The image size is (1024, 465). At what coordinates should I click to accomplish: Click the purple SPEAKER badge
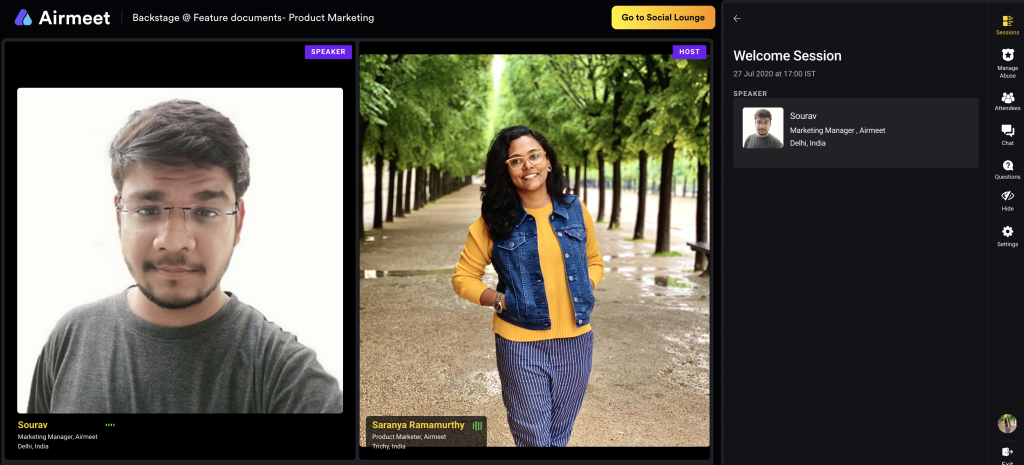pyautogui.click(x=328, y=52)
